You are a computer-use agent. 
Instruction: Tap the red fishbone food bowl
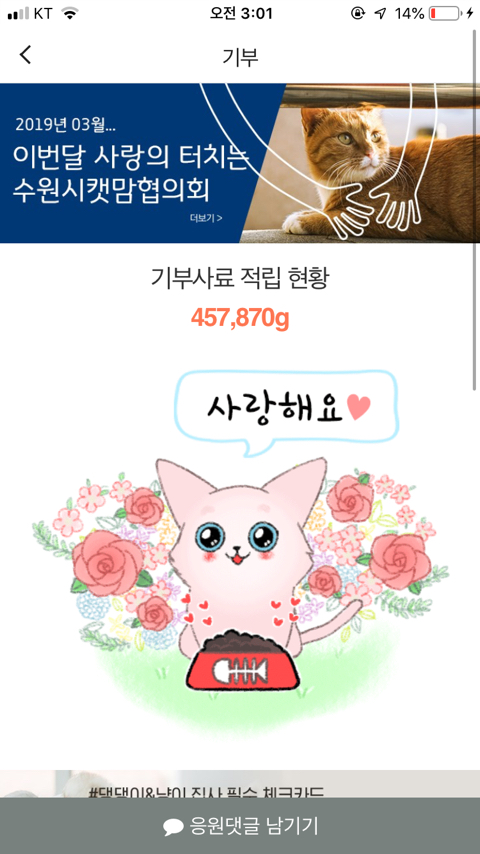click(241, 665)
